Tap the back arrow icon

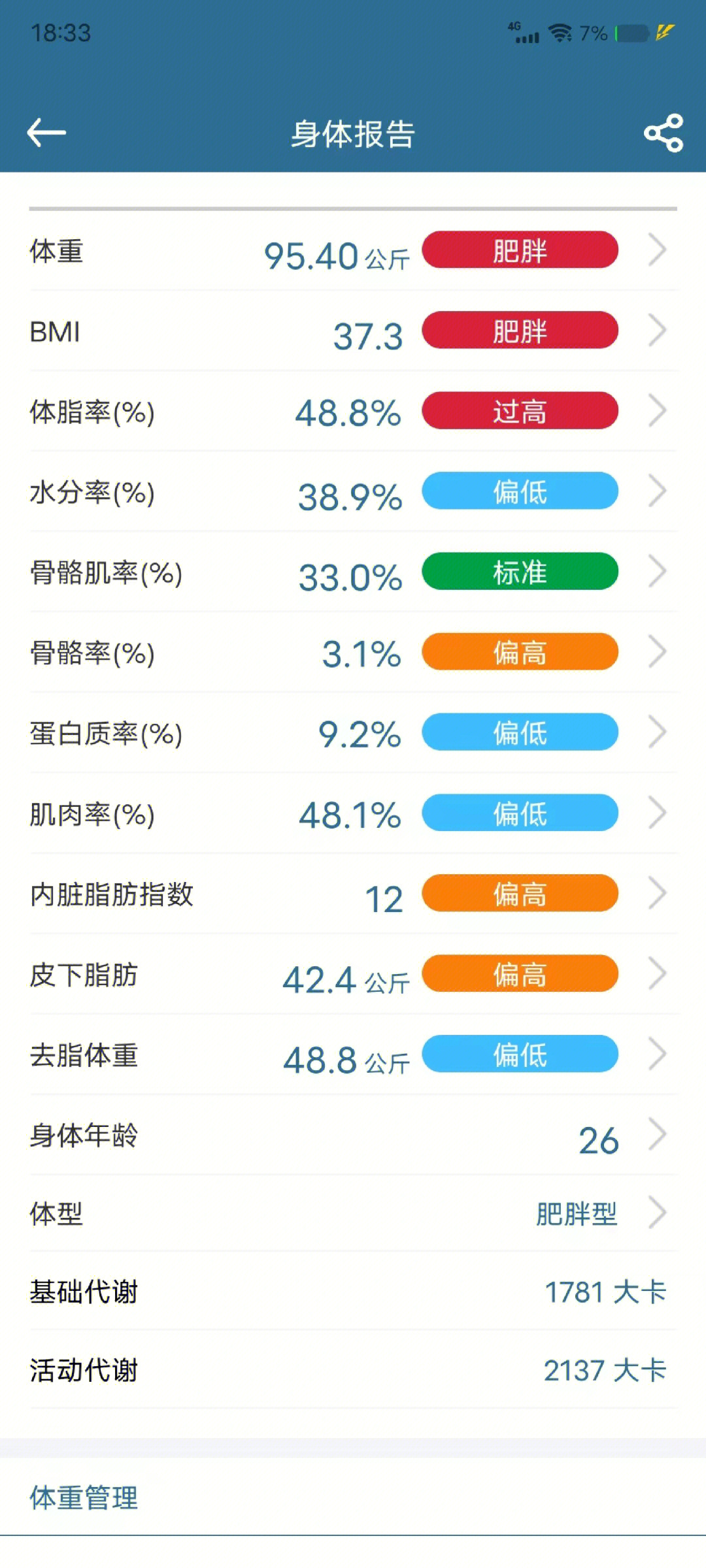tap(46, 133)
